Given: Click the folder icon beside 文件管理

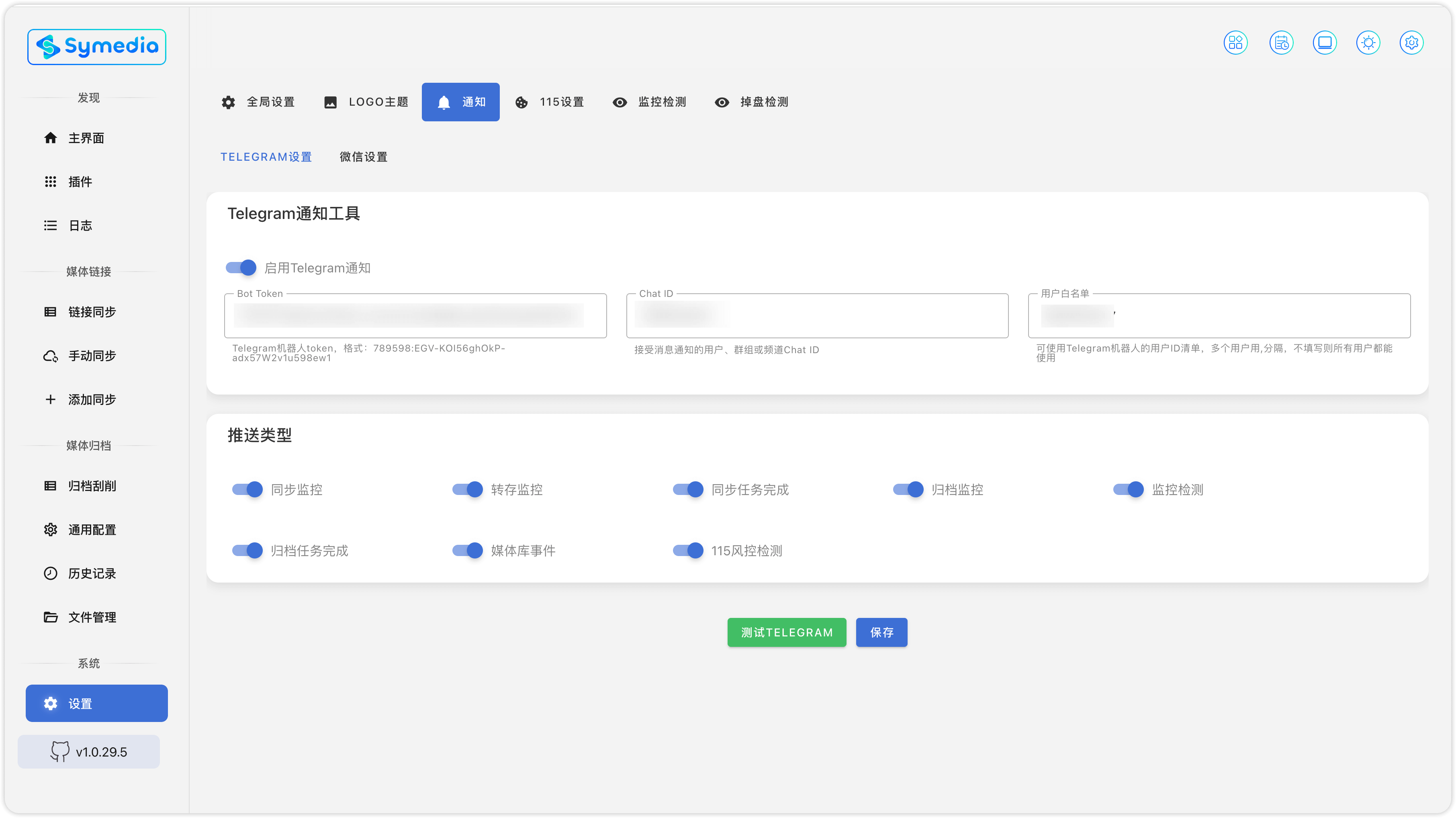Looking at the screenshot, I should pyautogui.click(x=50, y=617).
